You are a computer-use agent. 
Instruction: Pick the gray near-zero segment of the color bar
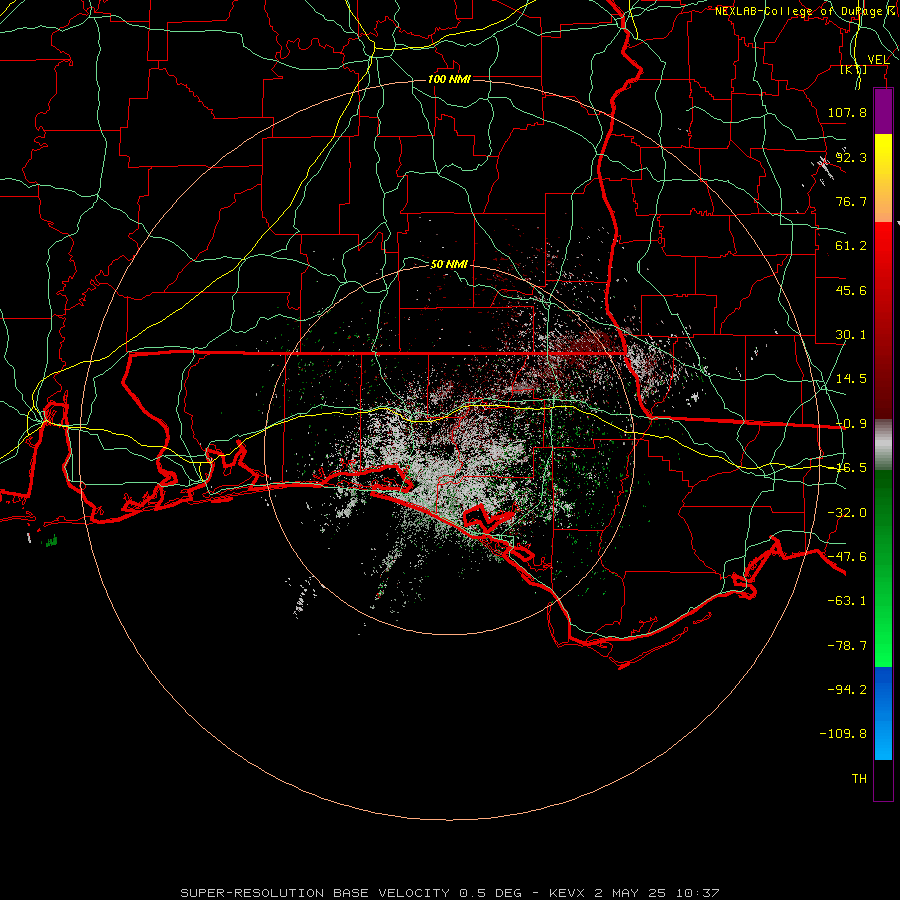point(883,445)
